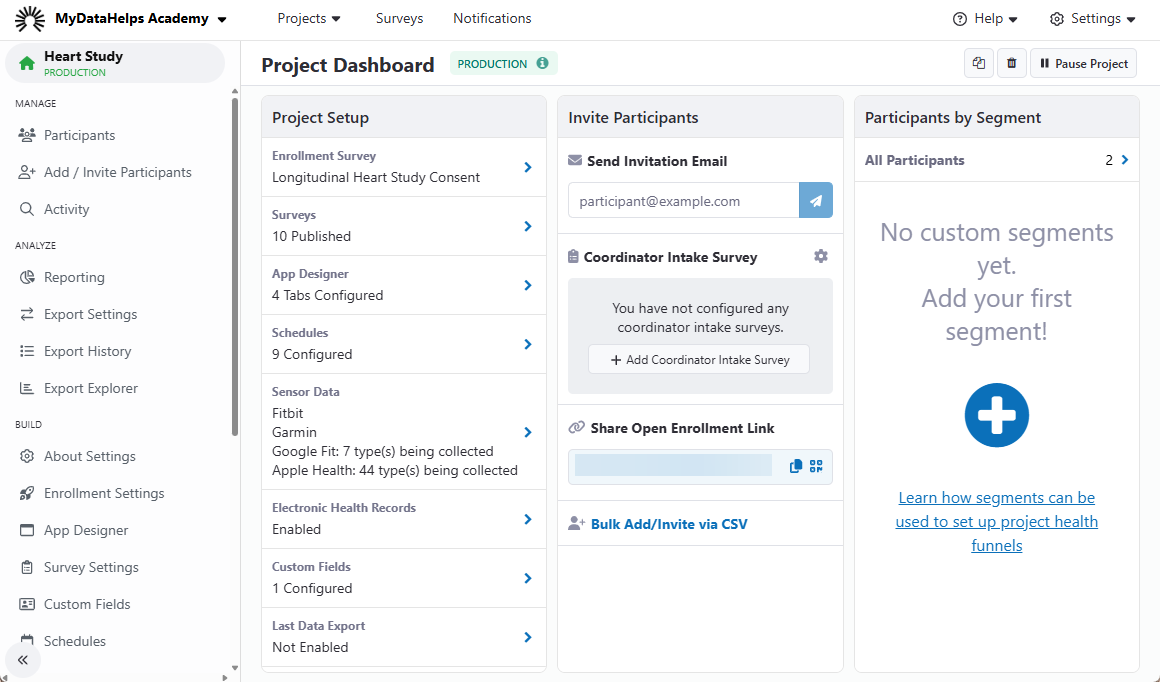1160x682 pixels.
Task: Open Bulk Add/Invite via CSV link
Action: (x=668, y=524)
